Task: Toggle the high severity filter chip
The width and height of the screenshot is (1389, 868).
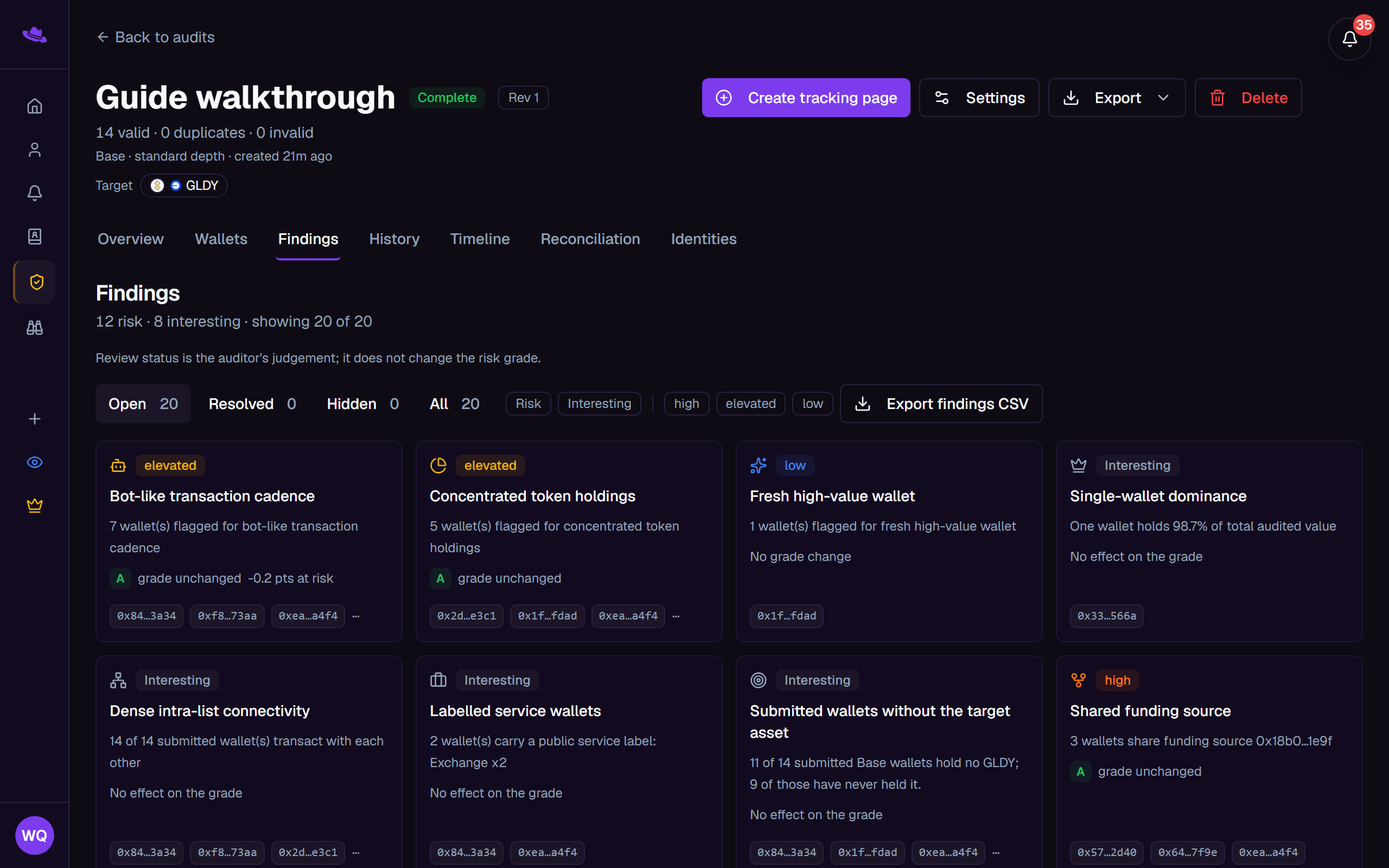Action: click(686, 404)
